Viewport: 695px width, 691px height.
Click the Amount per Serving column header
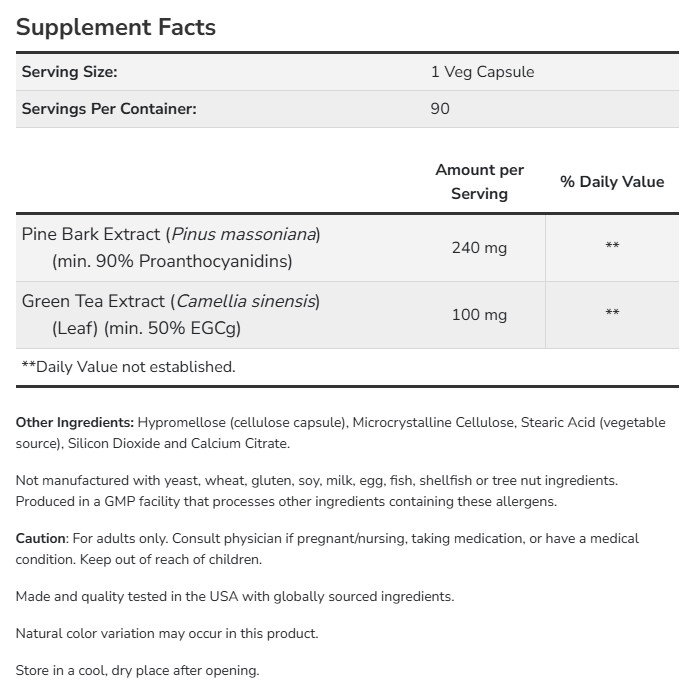pyautogui.click(x=479, y=182)
